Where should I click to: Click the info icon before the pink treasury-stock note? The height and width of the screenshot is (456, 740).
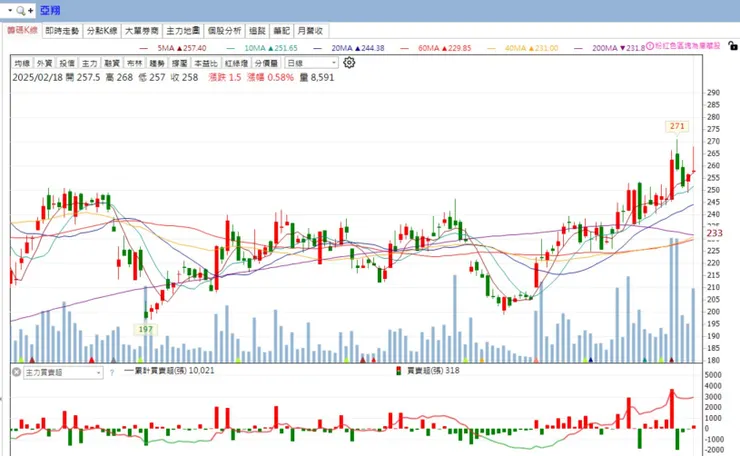coord(650,46)
